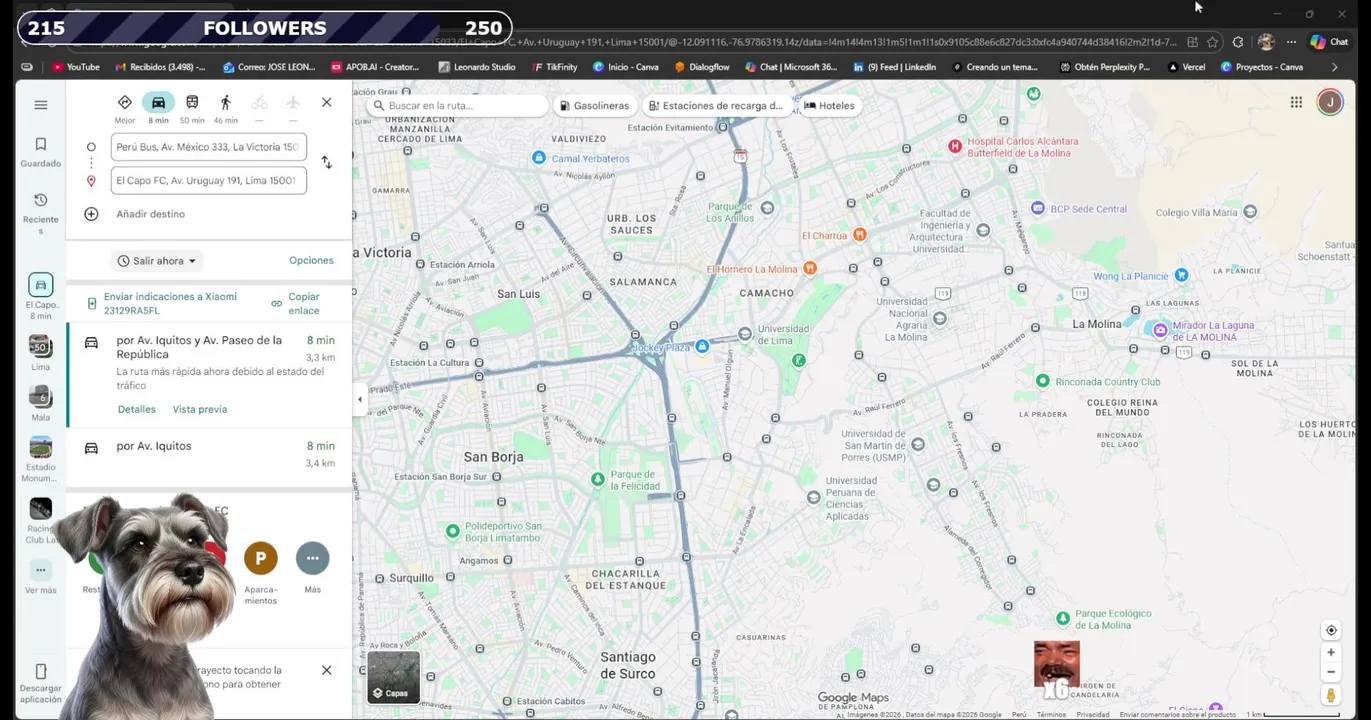Open the Dialogflow bookmark
Screen dimensions: 1371x720
coord(702,67)
